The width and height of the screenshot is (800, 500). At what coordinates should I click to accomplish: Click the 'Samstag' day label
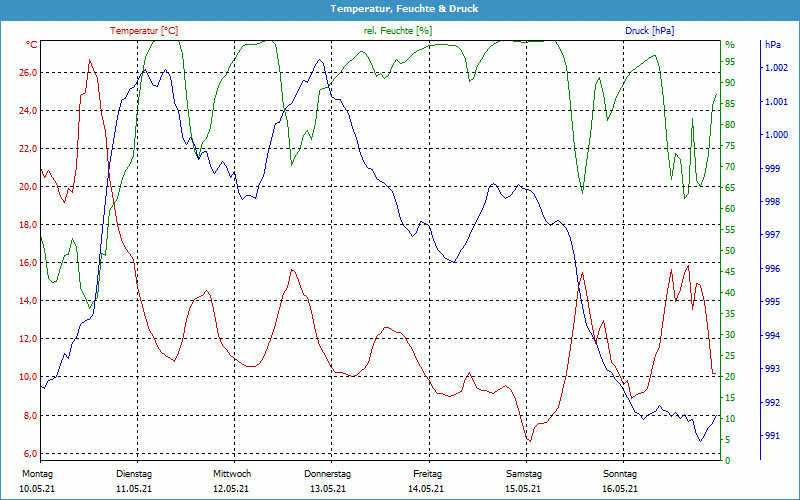click(x=524, y=474)
